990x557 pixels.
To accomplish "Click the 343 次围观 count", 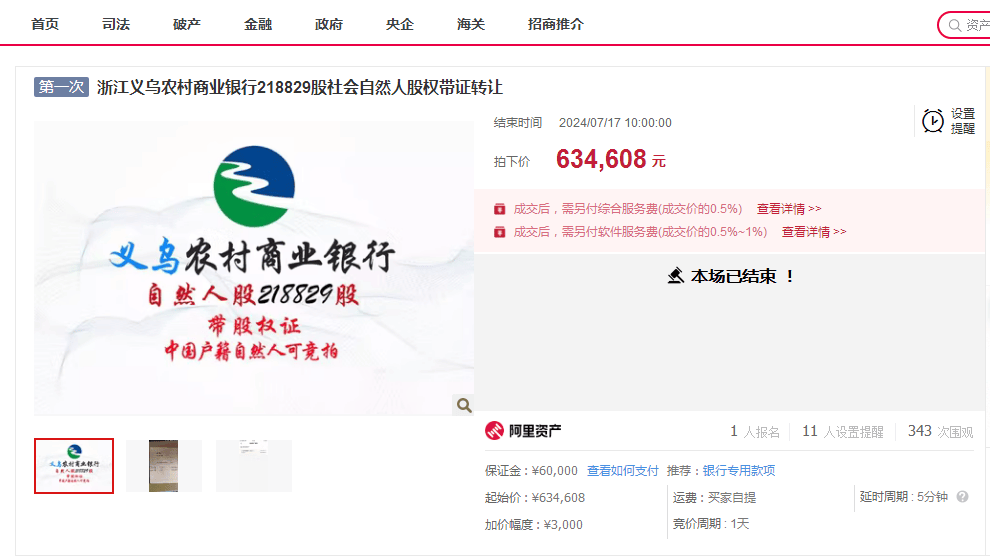I will [940, 431].
